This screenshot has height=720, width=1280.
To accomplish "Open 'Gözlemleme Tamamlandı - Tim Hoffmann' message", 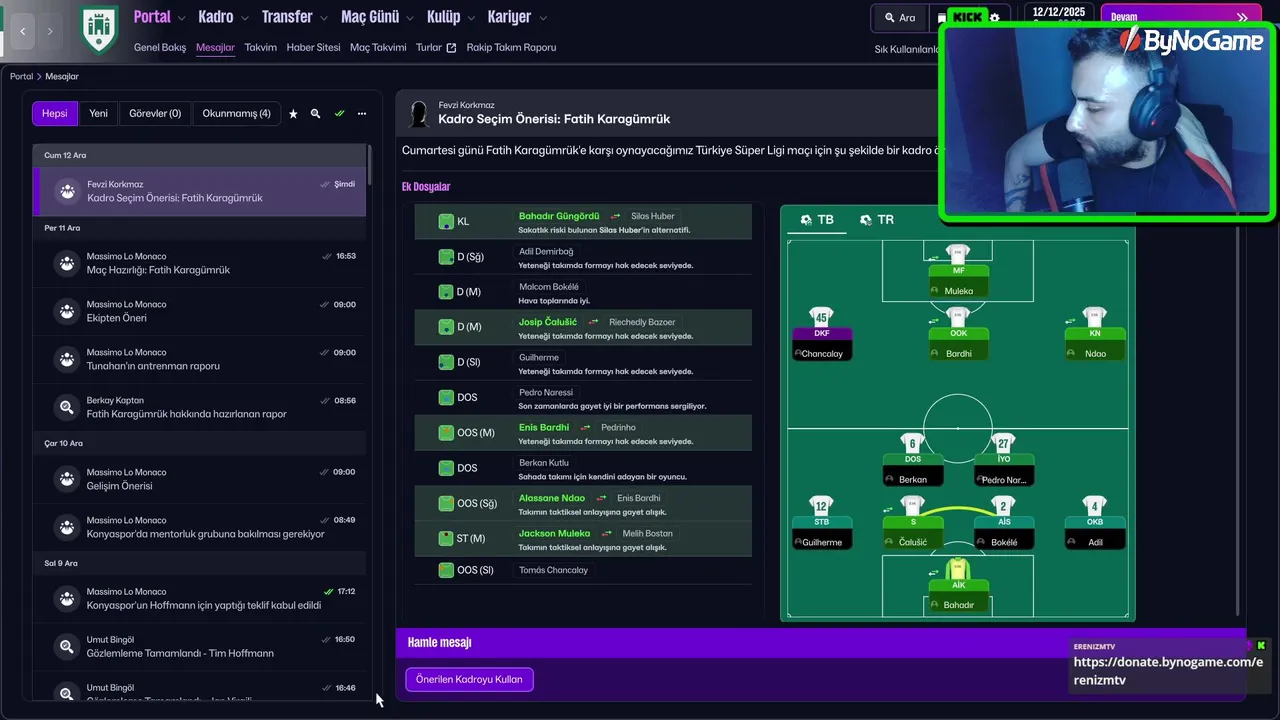I will tap(199, 646).
